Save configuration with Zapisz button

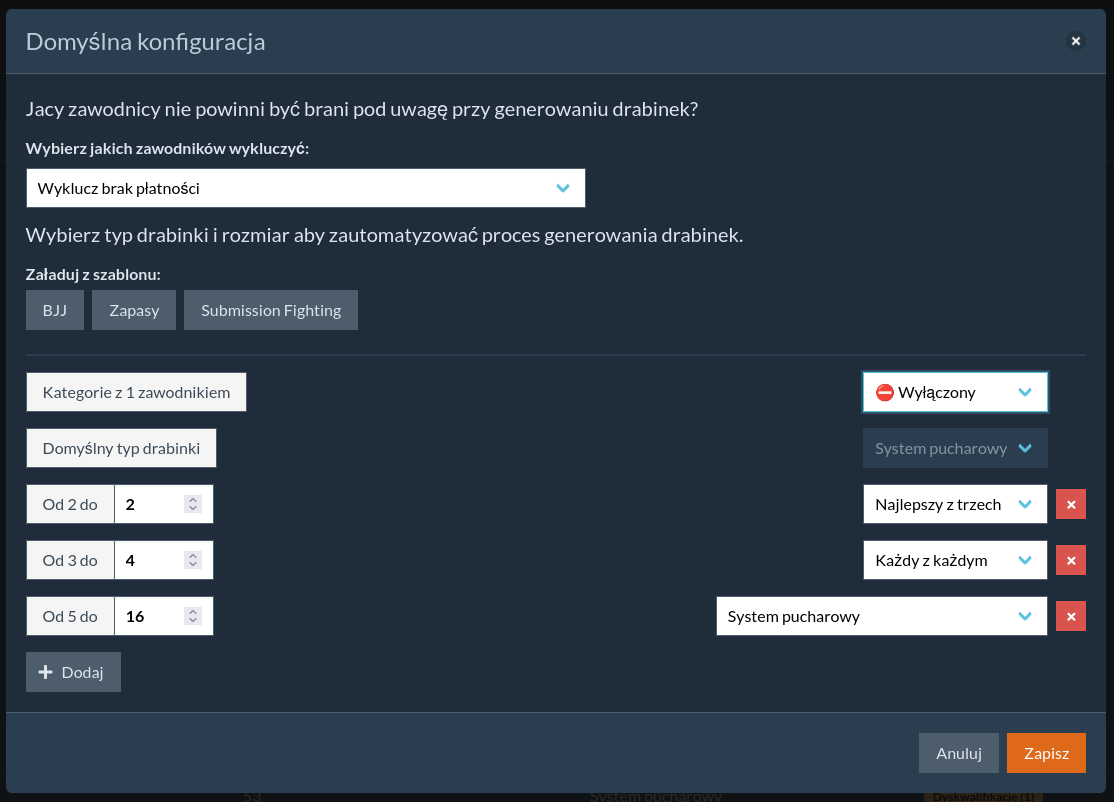click(x=1046, y=753)
